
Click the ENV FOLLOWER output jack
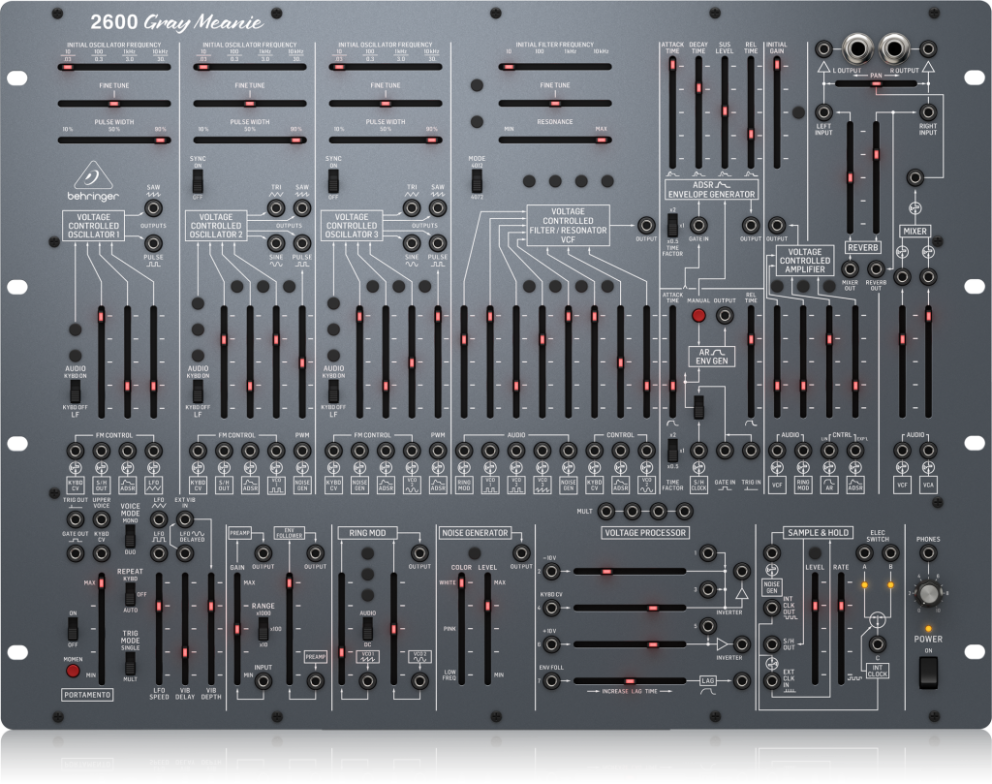click(x=316, y=553)
